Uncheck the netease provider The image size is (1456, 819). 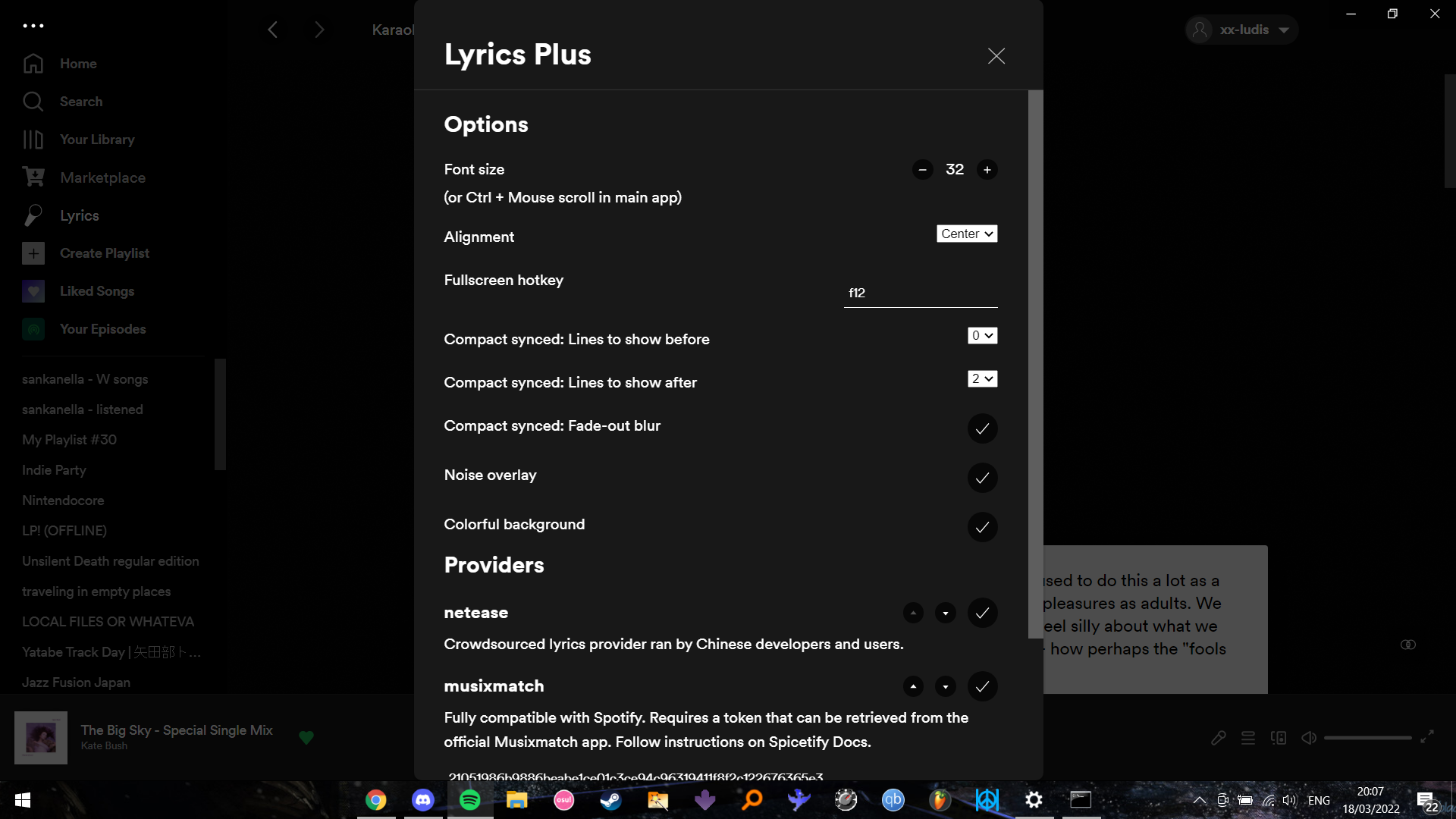pos(982,613)
